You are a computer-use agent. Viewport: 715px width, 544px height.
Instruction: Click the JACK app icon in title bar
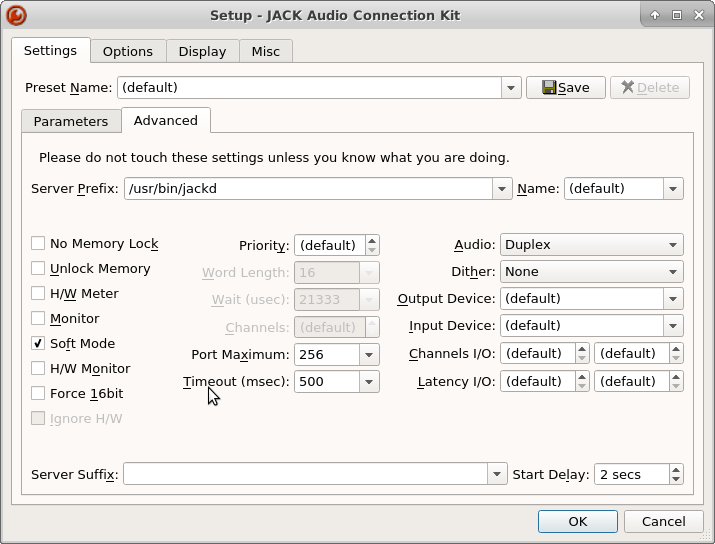(x=16, y=15)
